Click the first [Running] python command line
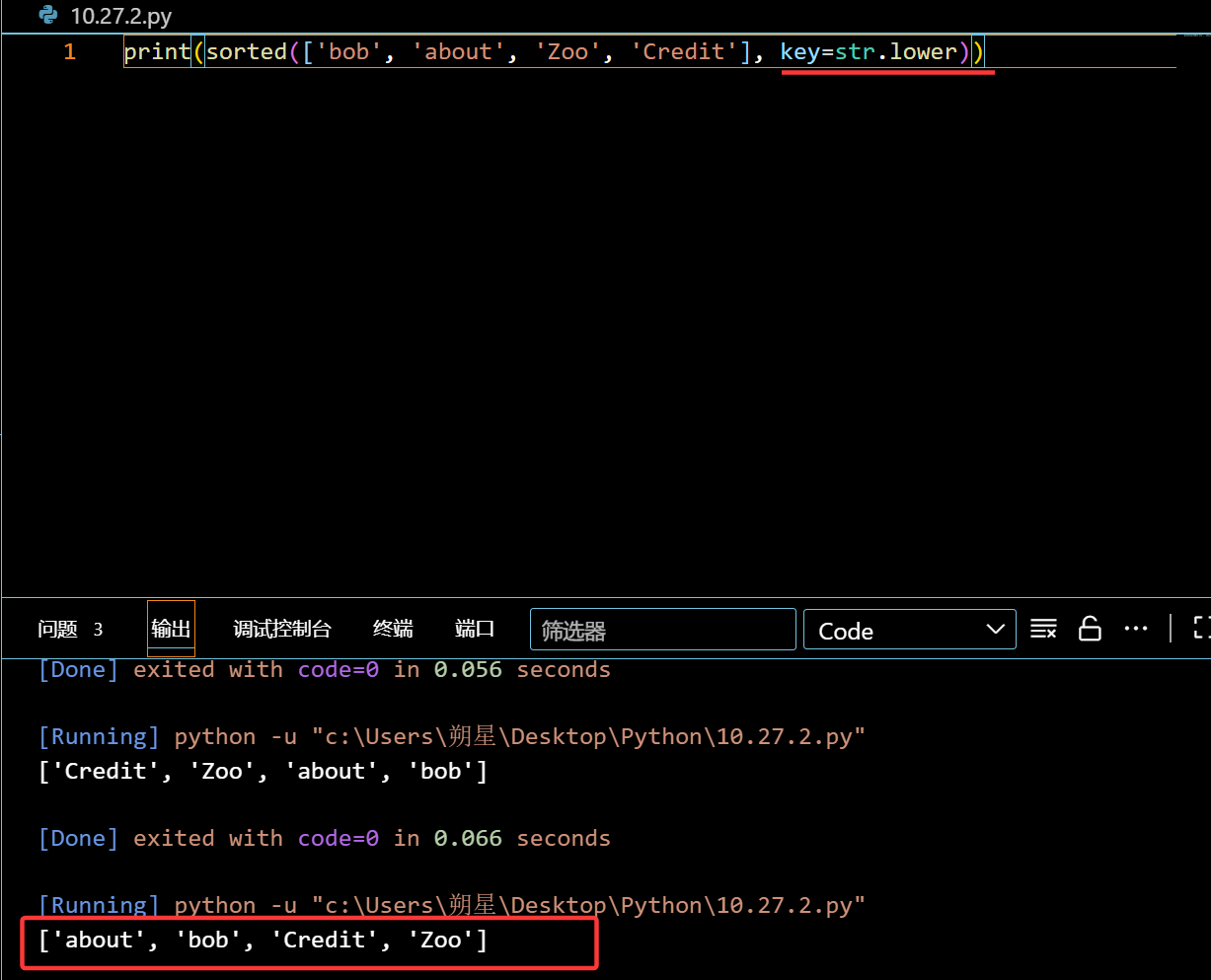 click(451, 737)
